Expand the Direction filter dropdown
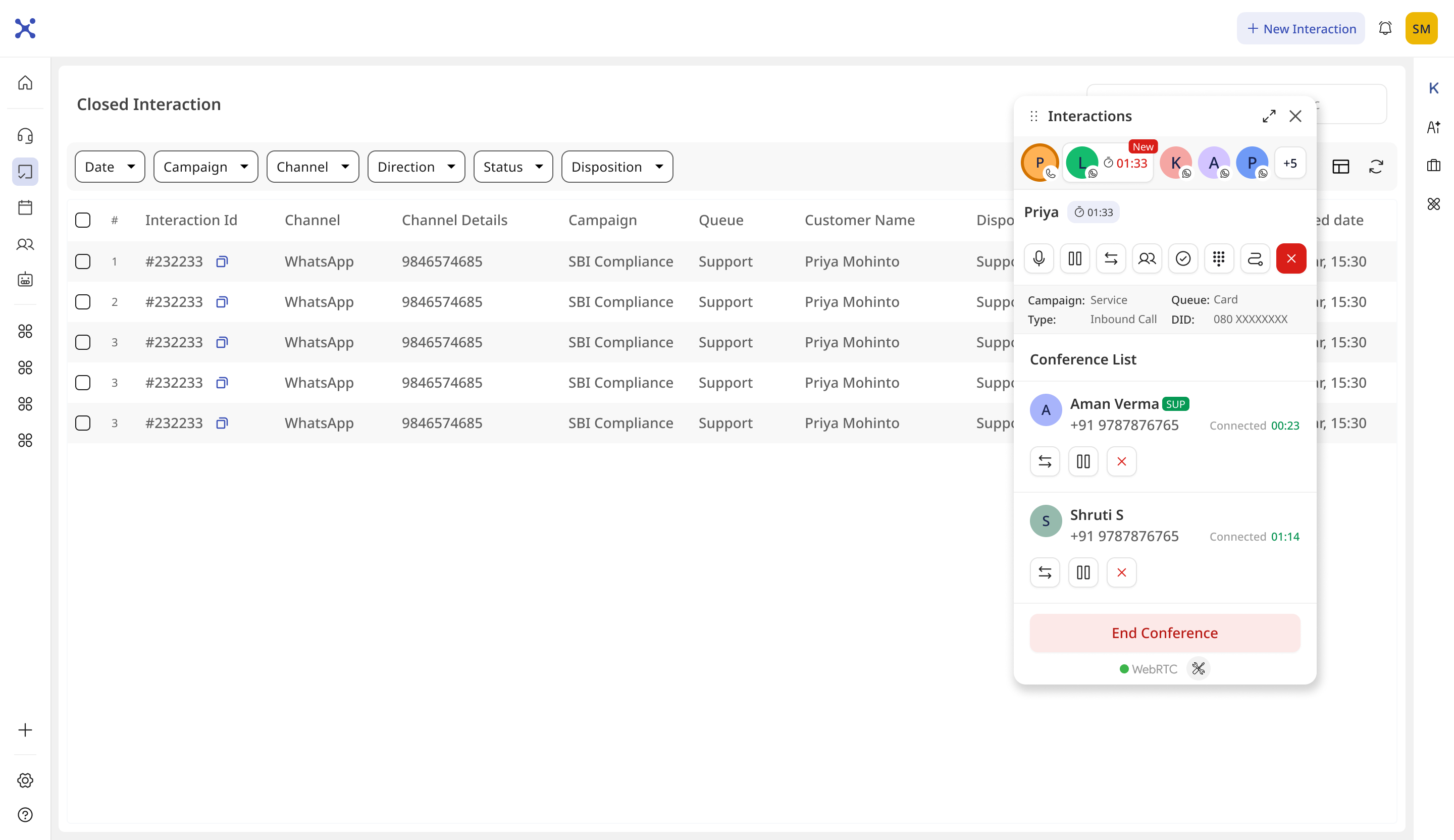 click(416, 167)
